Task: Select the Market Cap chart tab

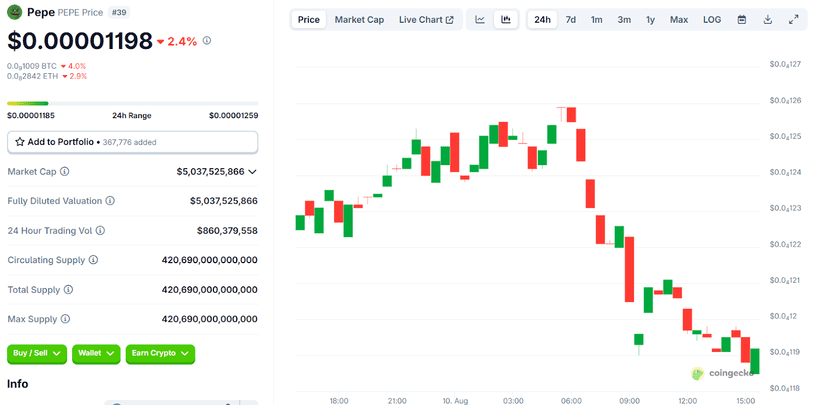Action: coord(359,19)
